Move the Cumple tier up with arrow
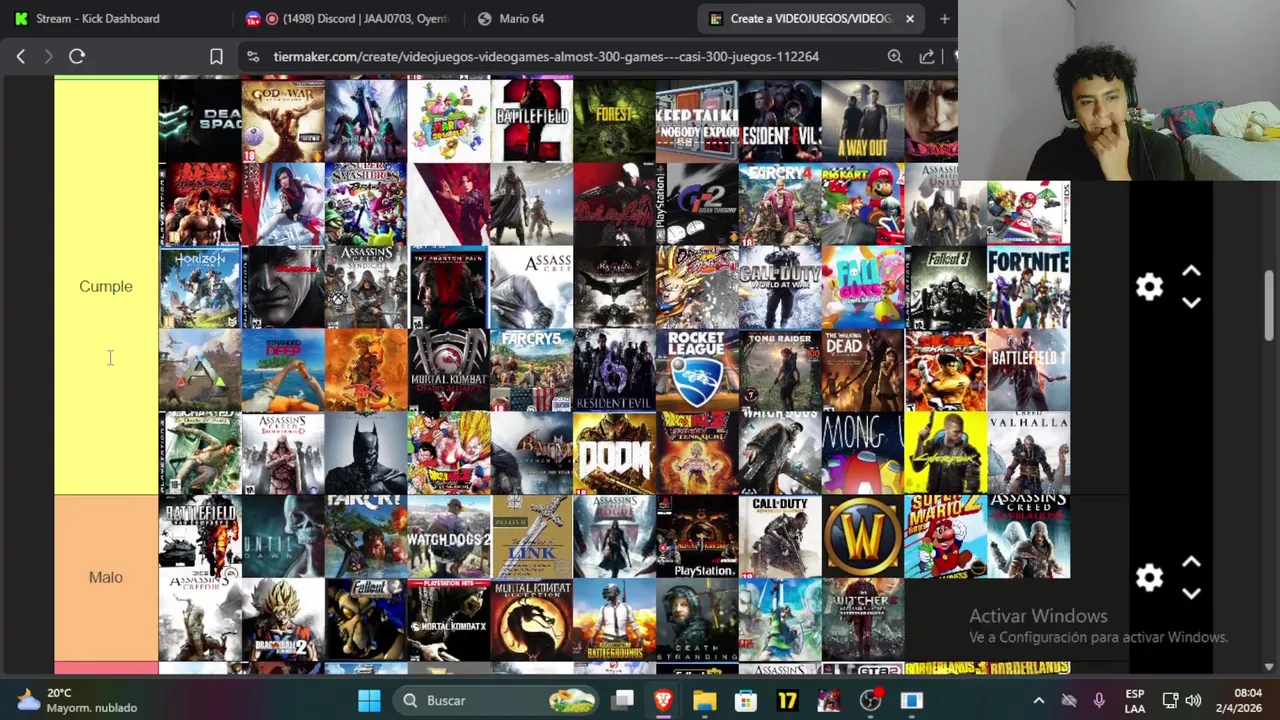This screenshot has width=1280, height=720. [x=1191, y=271]
